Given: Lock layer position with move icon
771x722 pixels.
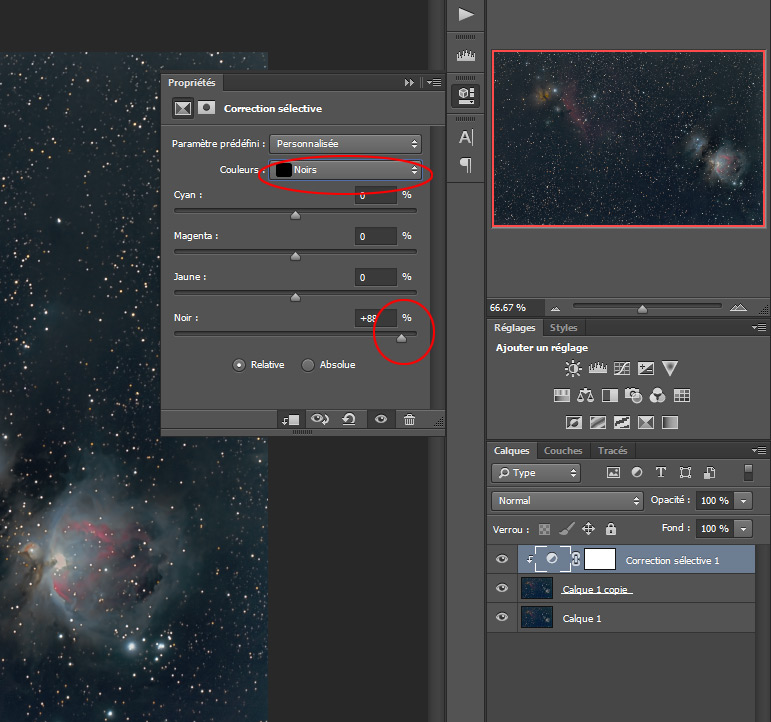Looking at the screenshot, I should click(x=588, y=529).
